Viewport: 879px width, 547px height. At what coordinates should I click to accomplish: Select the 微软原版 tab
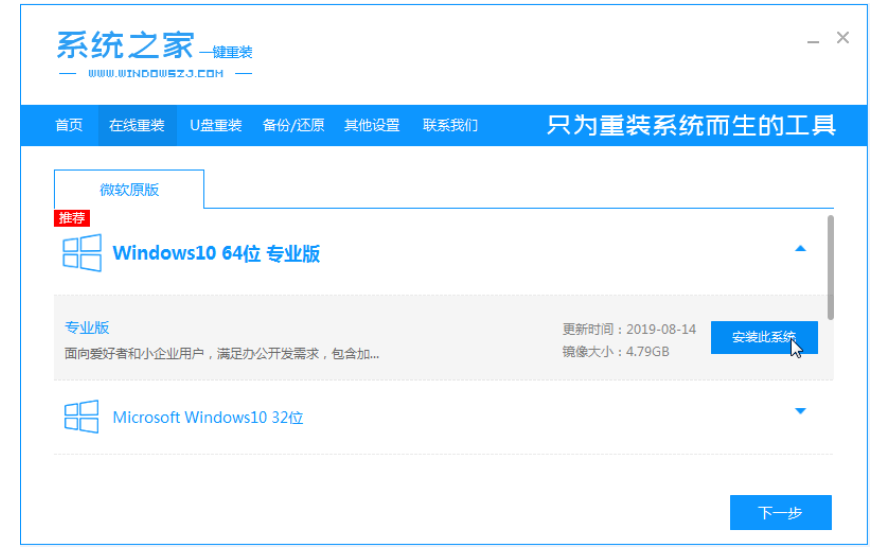[129, 189]
